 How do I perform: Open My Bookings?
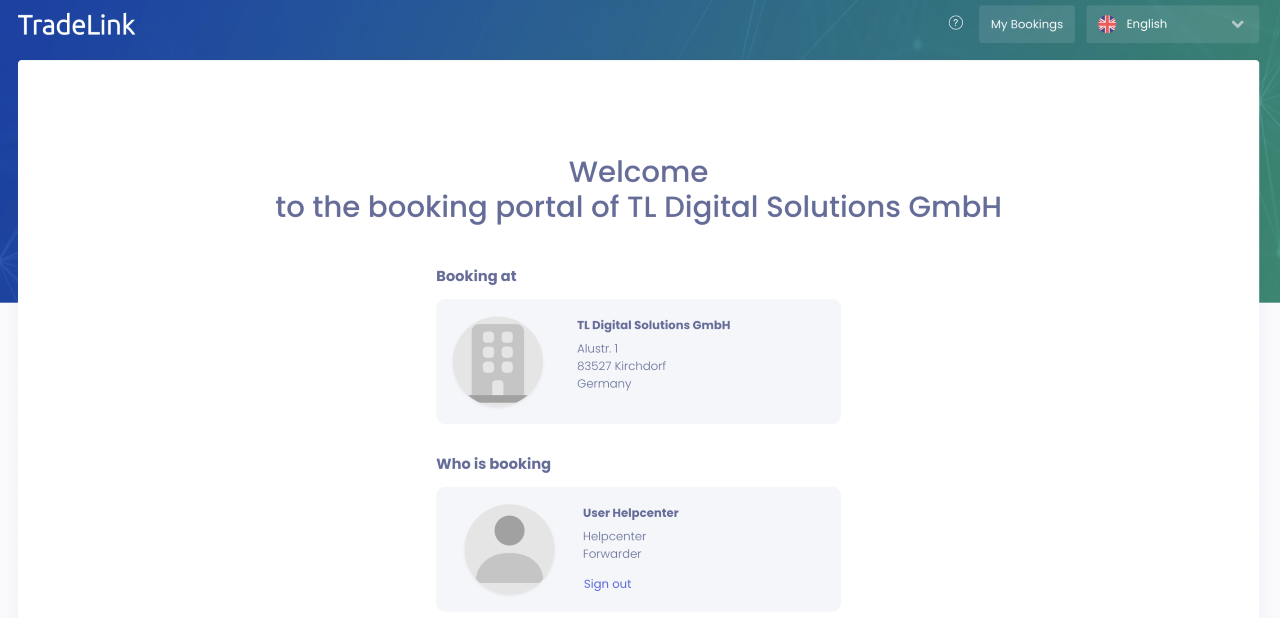click(x=1026, y=24)
